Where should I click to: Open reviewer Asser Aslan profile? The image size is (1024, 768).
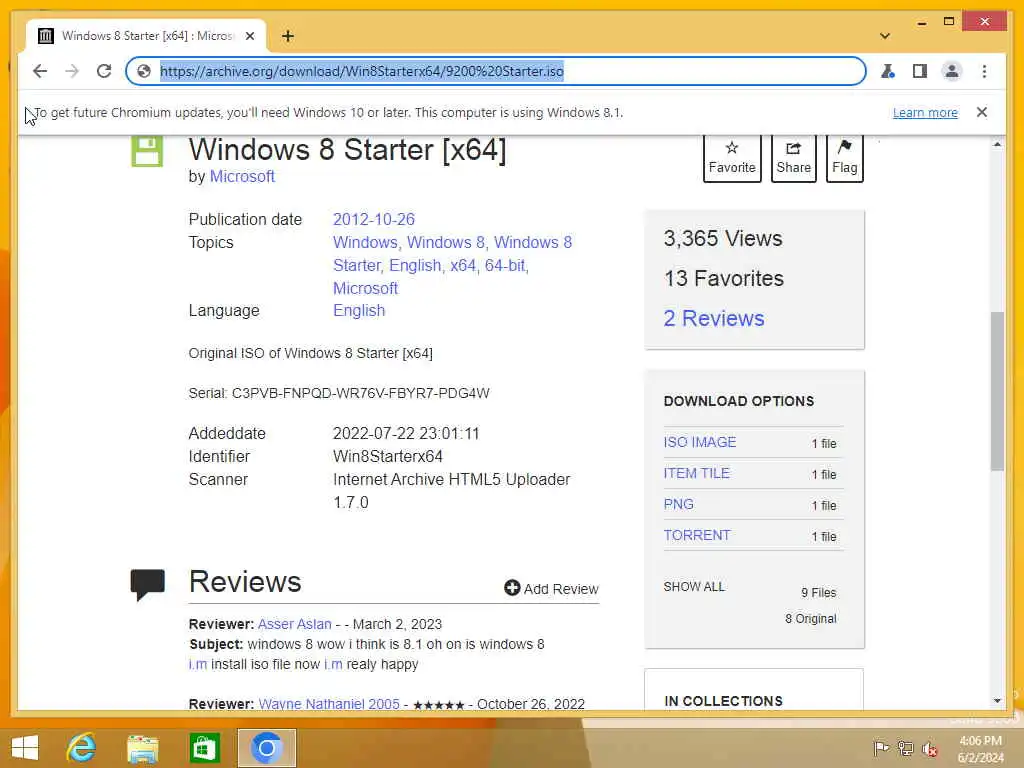295,624
